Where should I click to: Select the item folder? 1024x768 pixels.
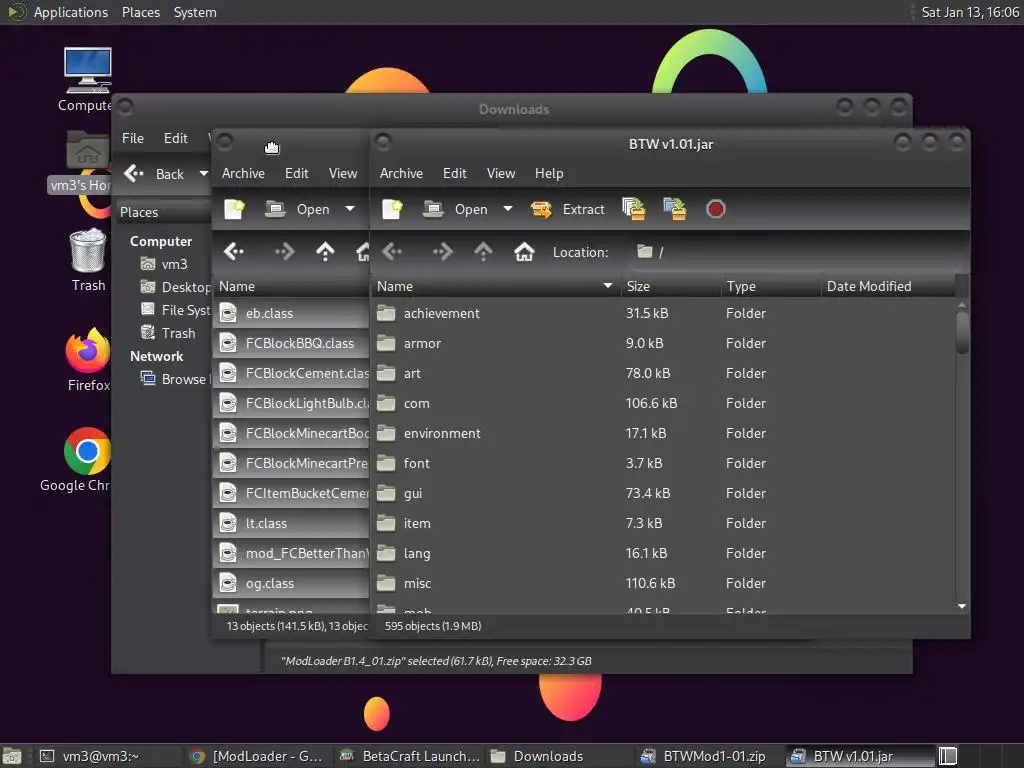point(663,524)
